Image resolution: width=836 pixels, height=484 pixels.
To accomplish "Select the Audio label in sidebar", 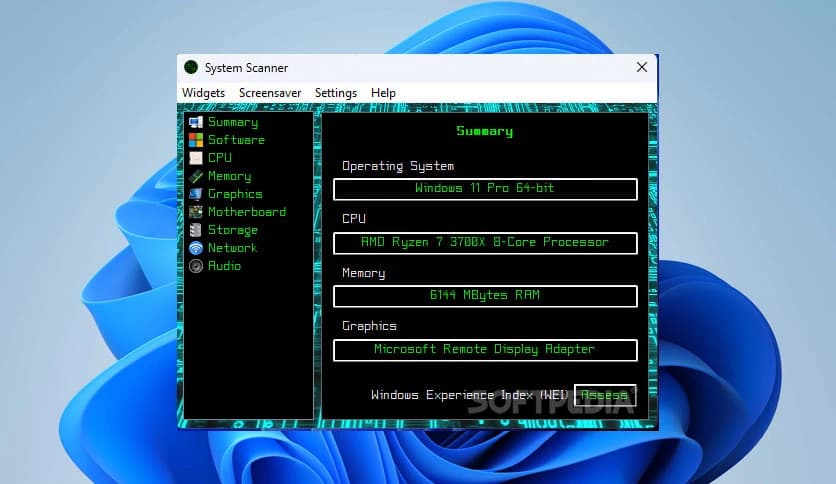I will pyautogui.click(x=224, y=266).
